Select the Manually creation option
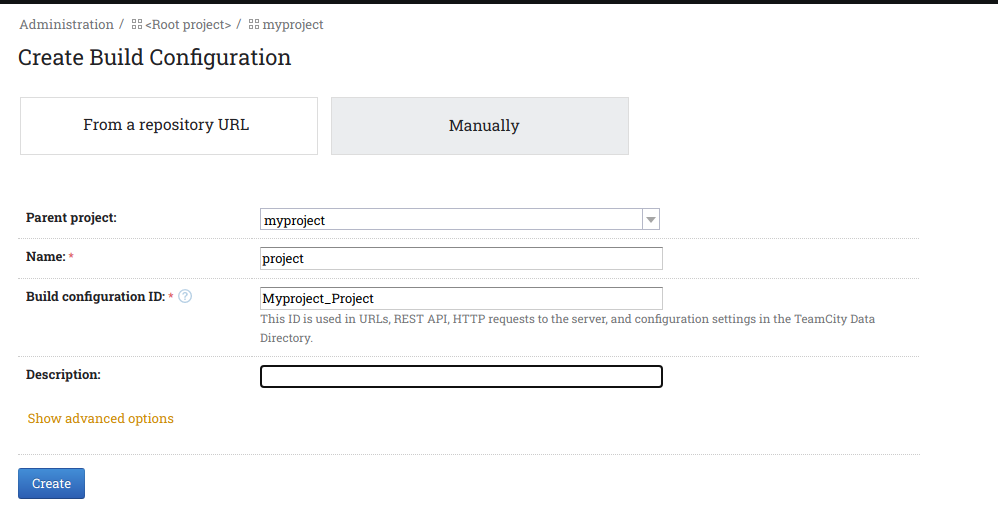The width and height of the screenshot is (998, 520). (480, 125)
